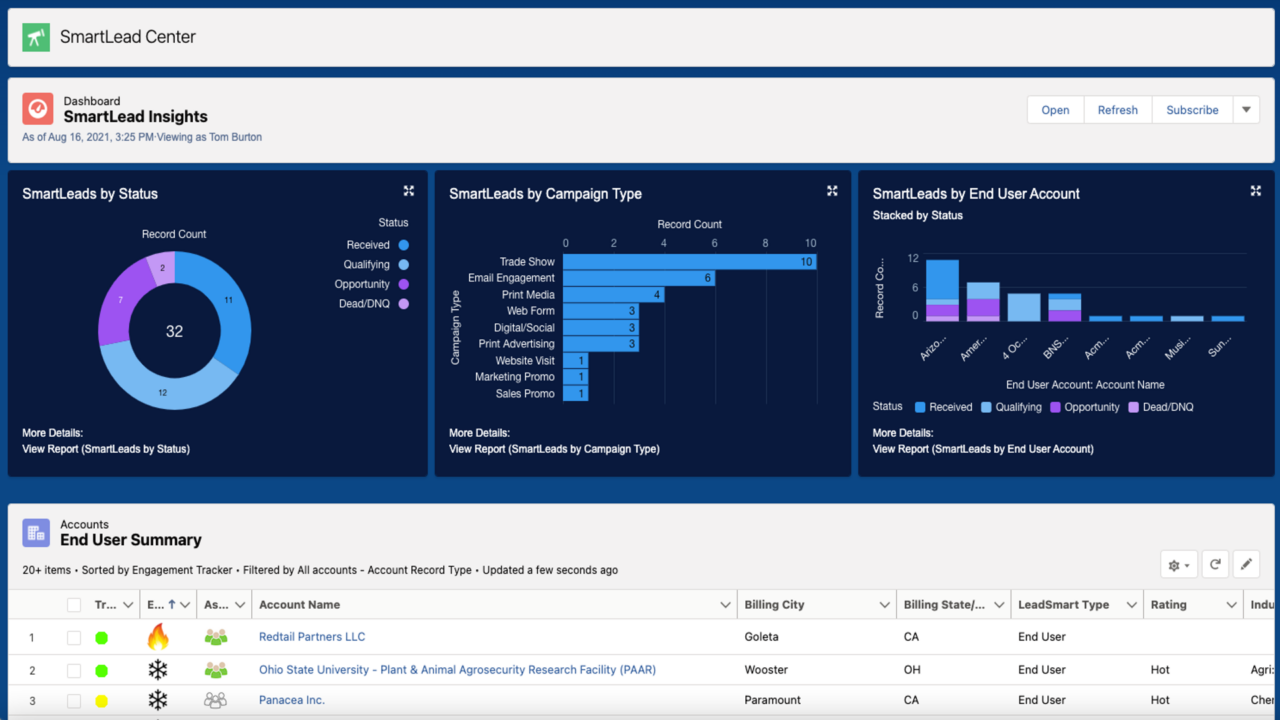Open the Billing City column menu
The width and height of the screenshot is (1280, 720).
point(885,605)
